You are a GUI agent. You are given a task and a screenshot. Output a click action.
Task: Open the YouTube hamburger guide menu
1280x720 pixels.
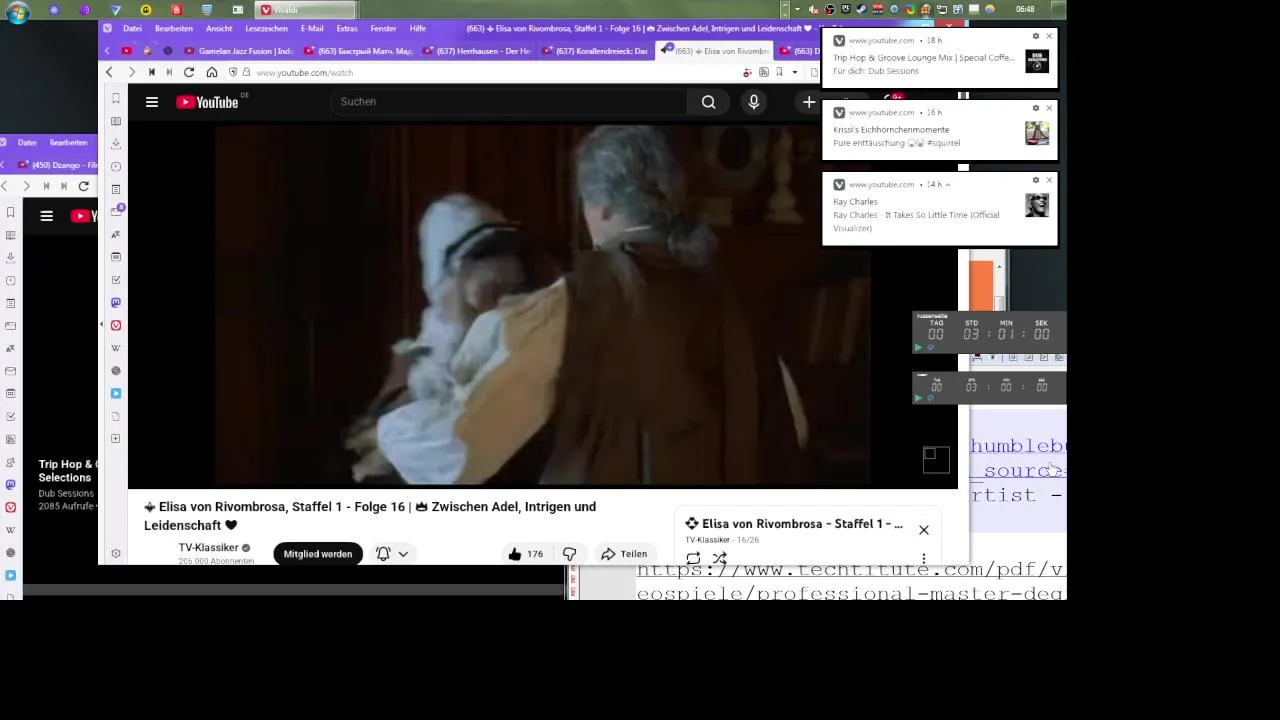152,102
